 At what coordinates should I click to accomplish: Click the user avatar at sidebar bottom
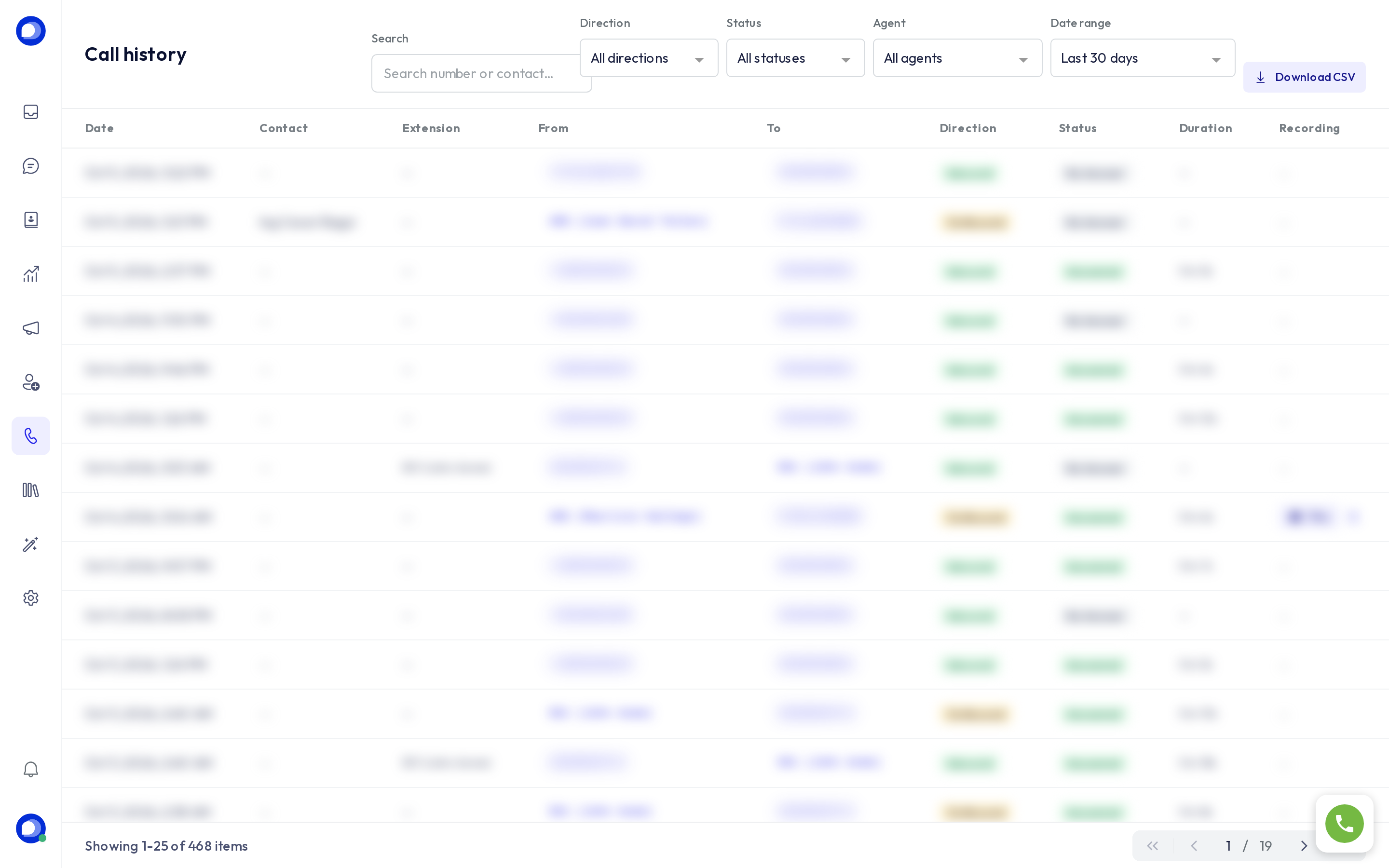tap(30, 828)
